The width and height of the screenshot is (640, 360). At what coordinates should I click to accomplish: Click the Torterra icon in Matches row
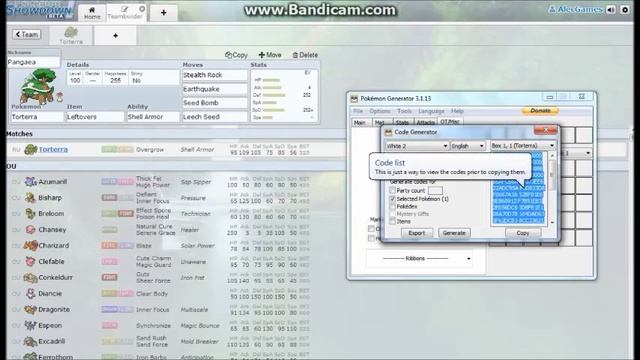31,149
